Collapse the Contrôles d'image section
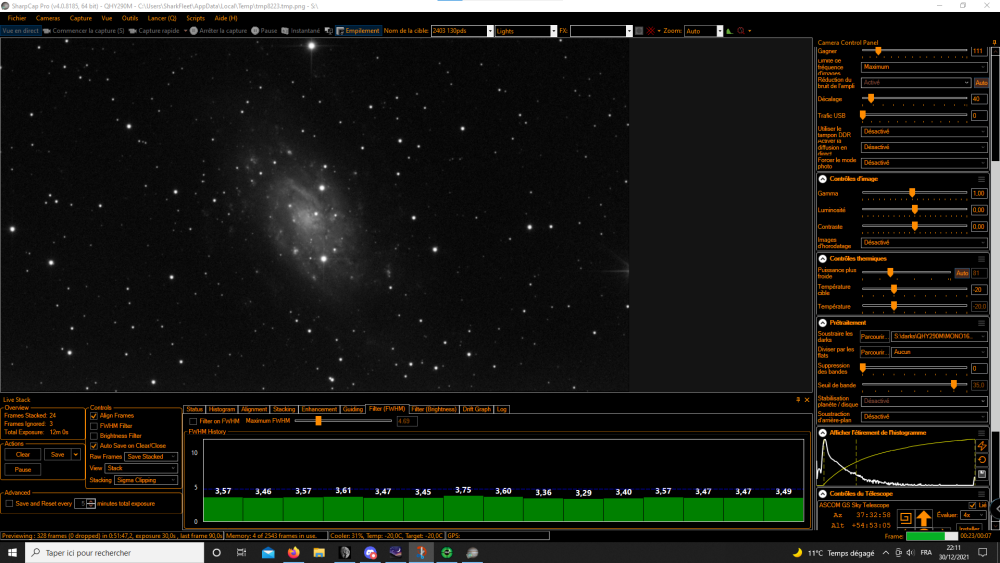The image size is (1000, 563). click(x=823, y=179)
